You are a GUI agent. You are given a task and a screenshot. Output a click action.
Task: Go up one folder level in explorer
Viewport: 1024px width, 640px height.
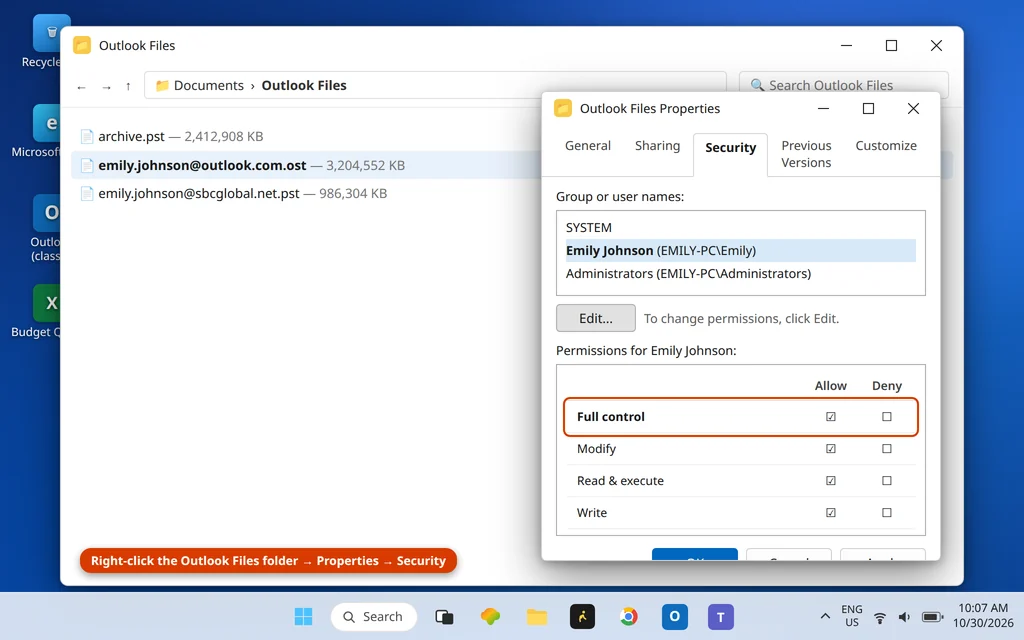[128, 86]
